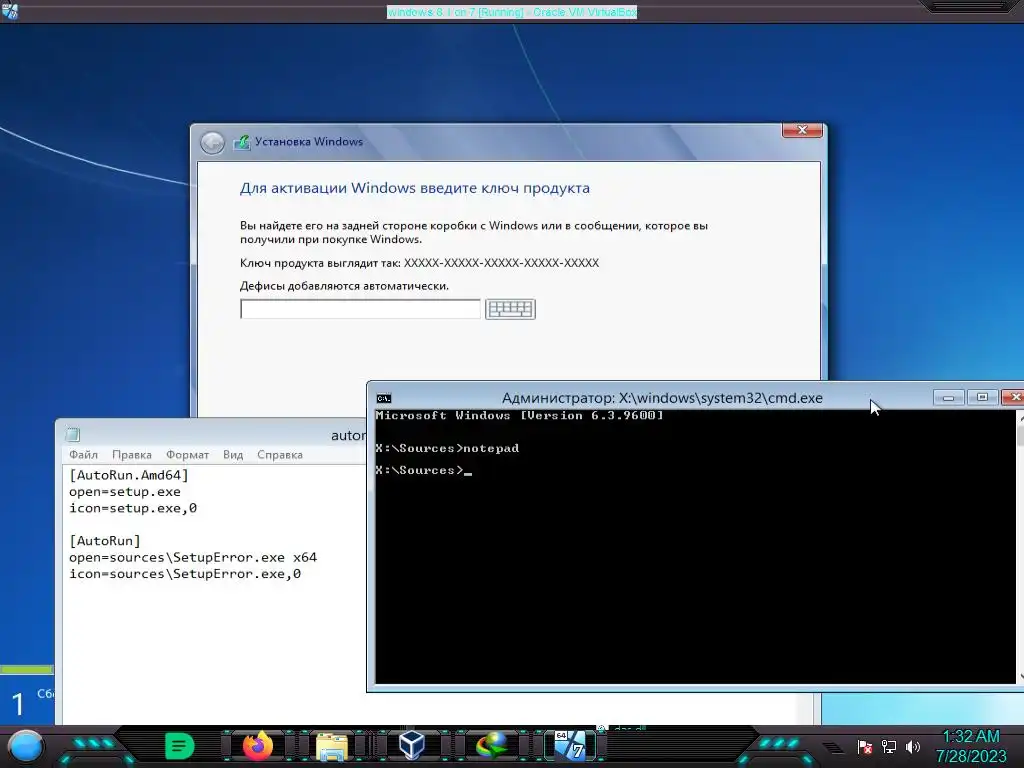Open the Формат menu in Notepad

pyautogui.click(x=187, y=455)
